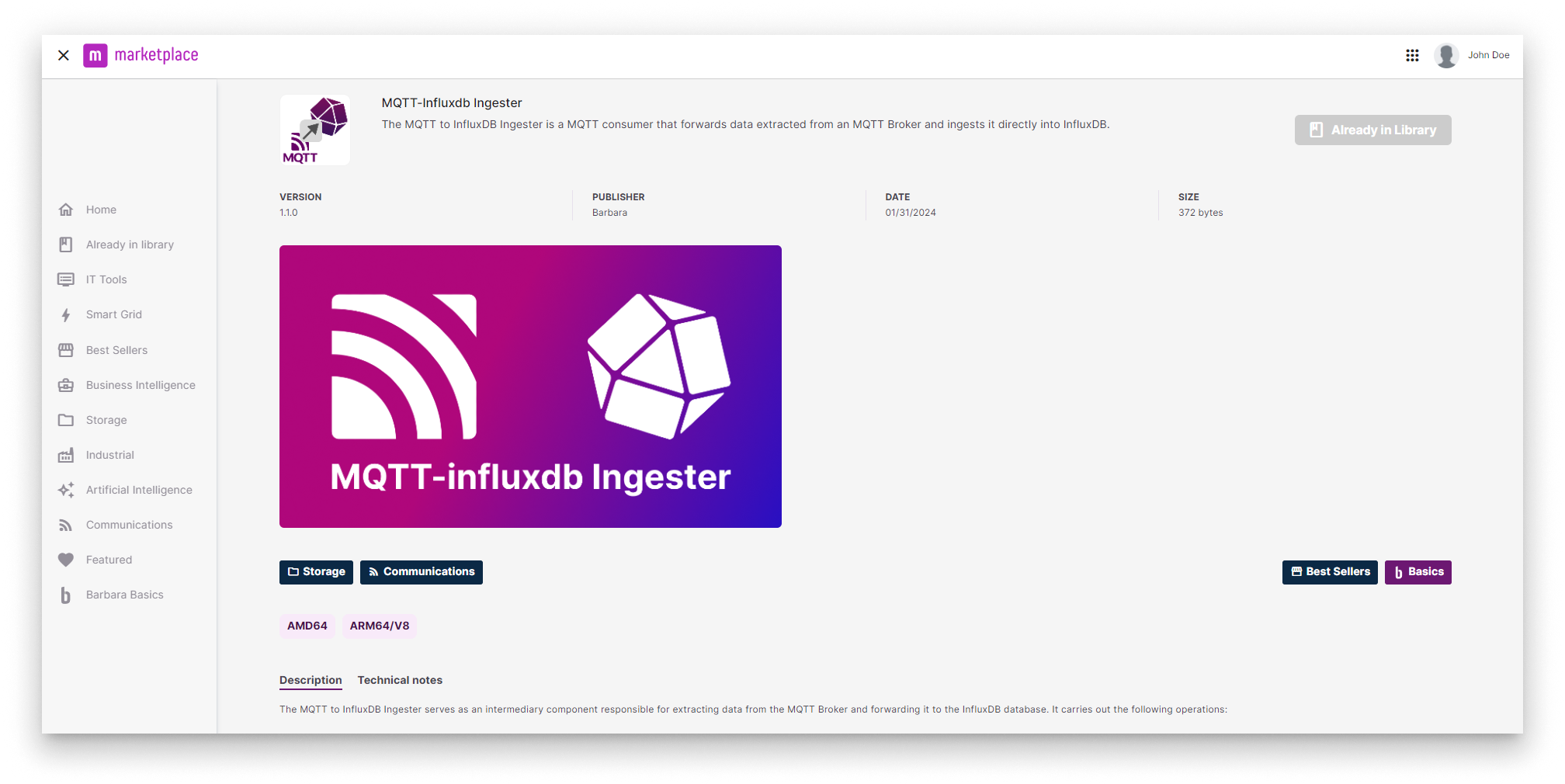Open Already in library from sidebar
This screenshot has width=1565, height=784.
[x=130, y=245]
